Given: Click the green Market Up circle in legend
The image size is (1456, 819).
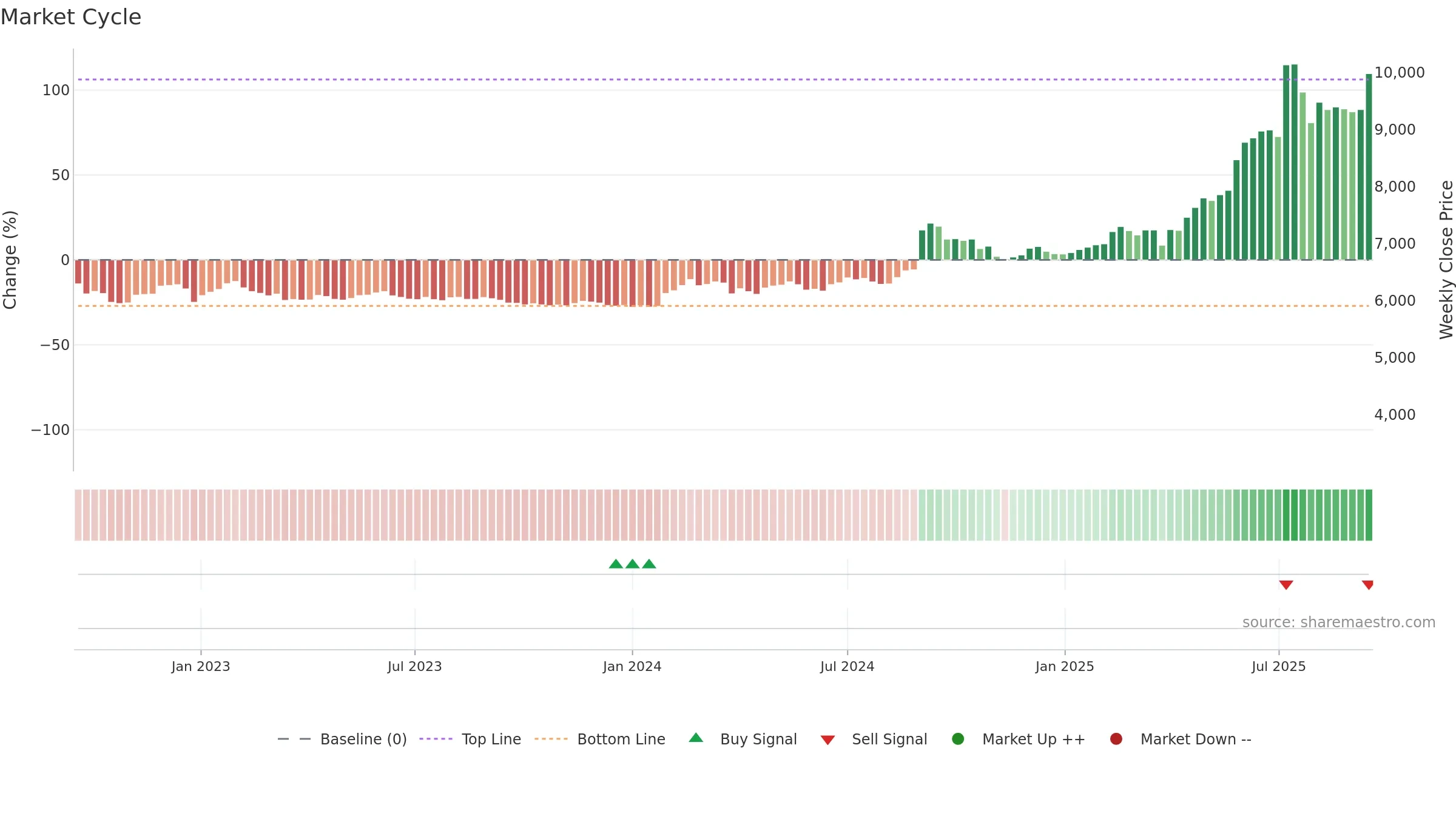Looking at the screenshot, I should 958,739.
